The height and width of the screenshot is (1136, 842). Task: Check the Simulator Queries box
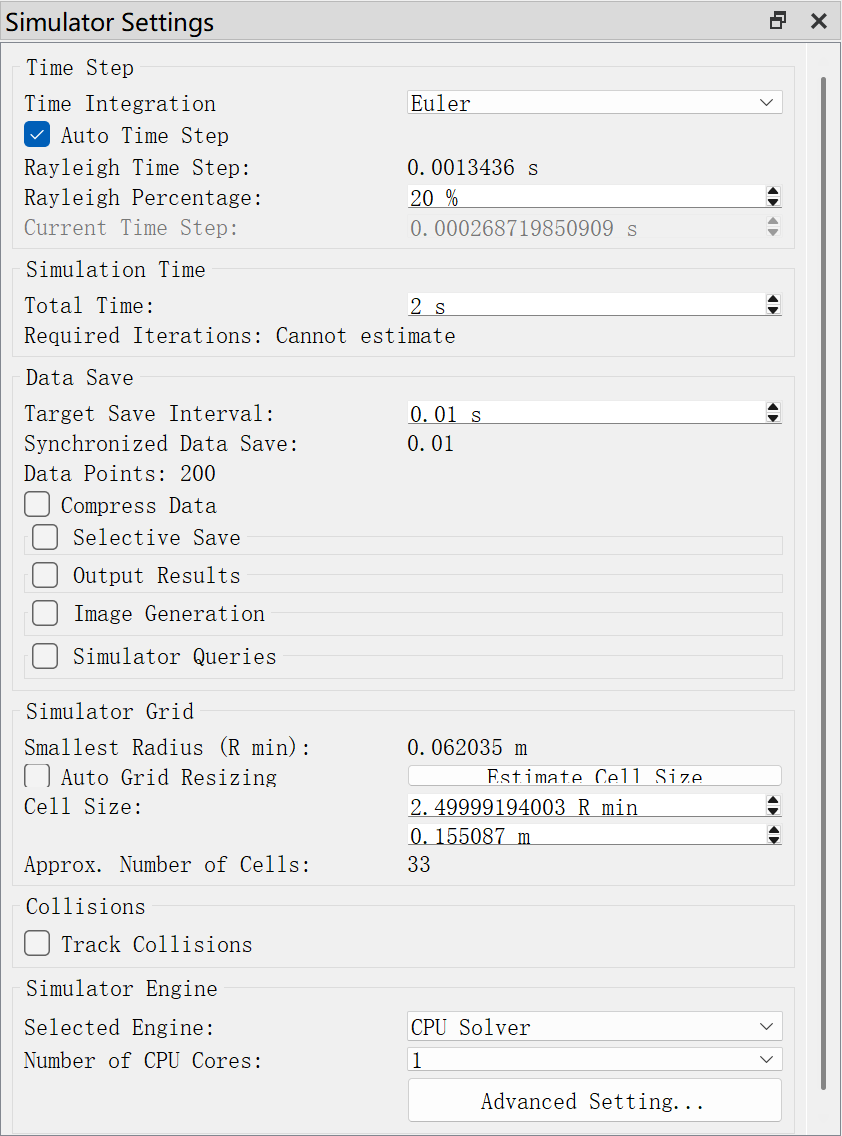tap(45, 656)
